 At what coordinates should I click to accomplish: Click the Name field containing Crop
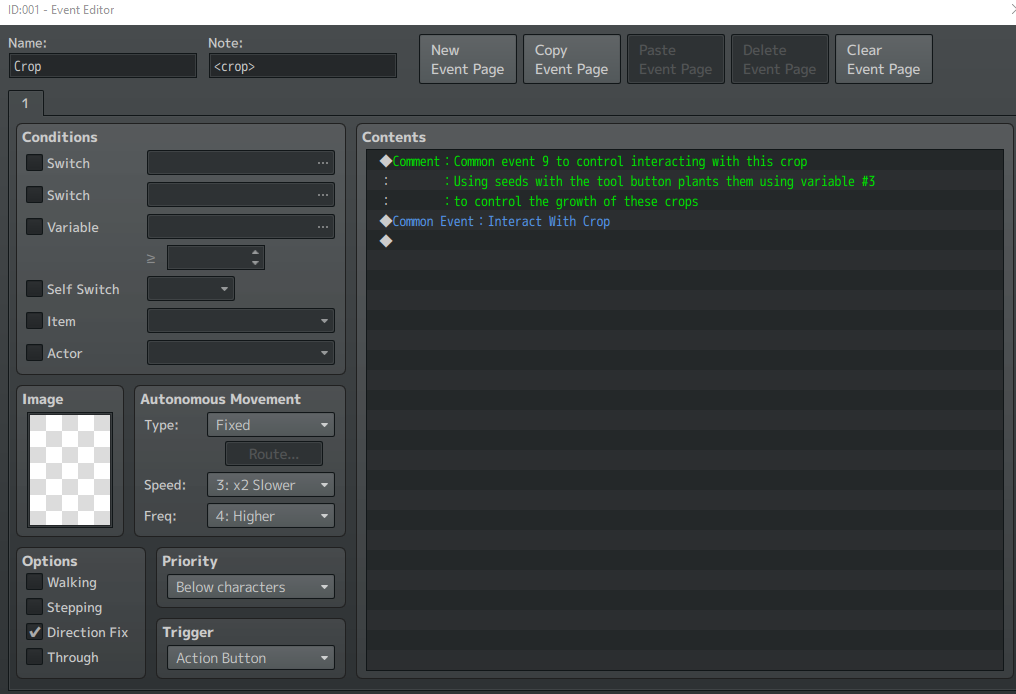pyautogui.click(x=102, y=66)
